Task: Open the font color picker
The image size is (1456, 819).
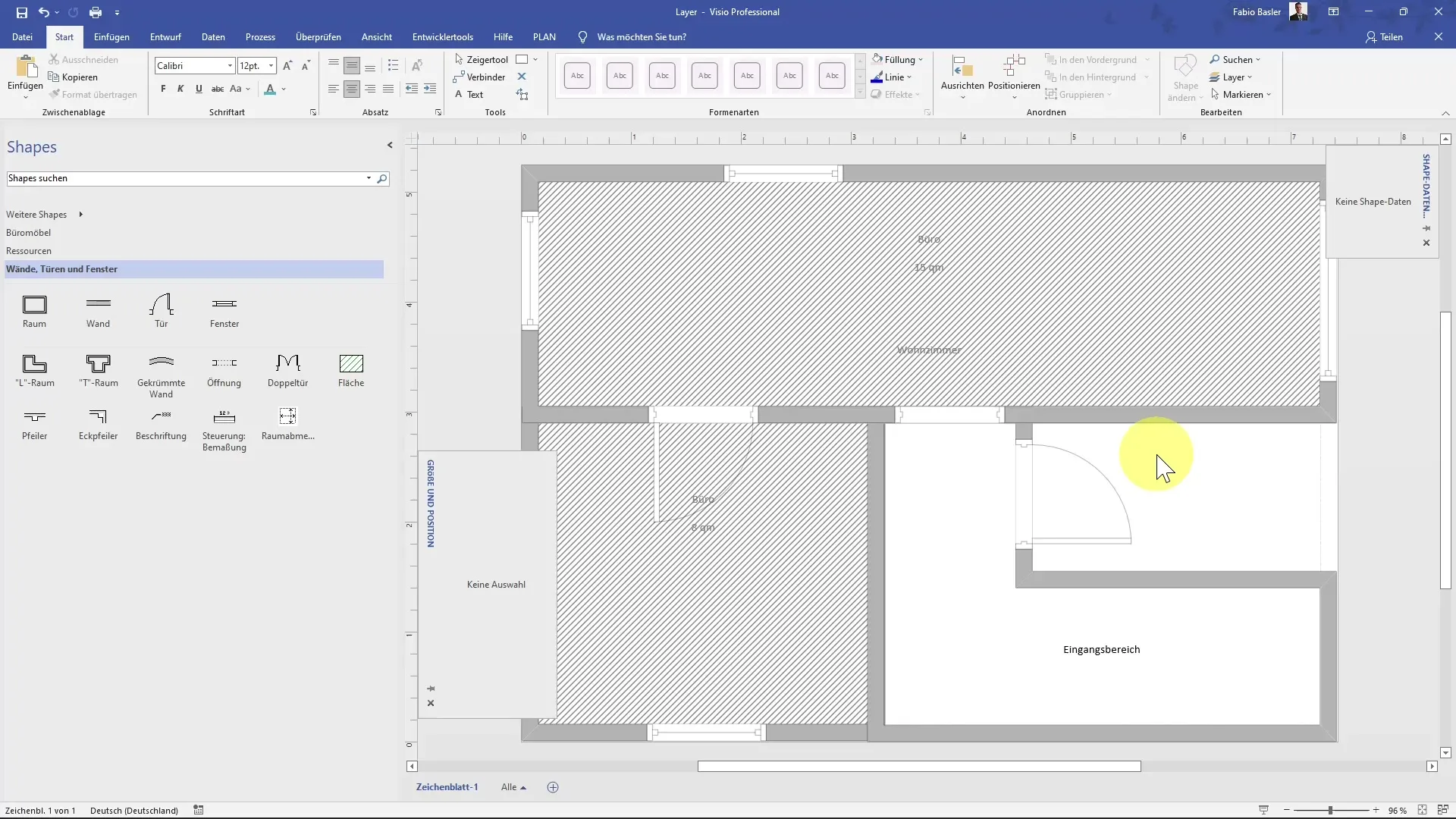Action: [284, 89]
